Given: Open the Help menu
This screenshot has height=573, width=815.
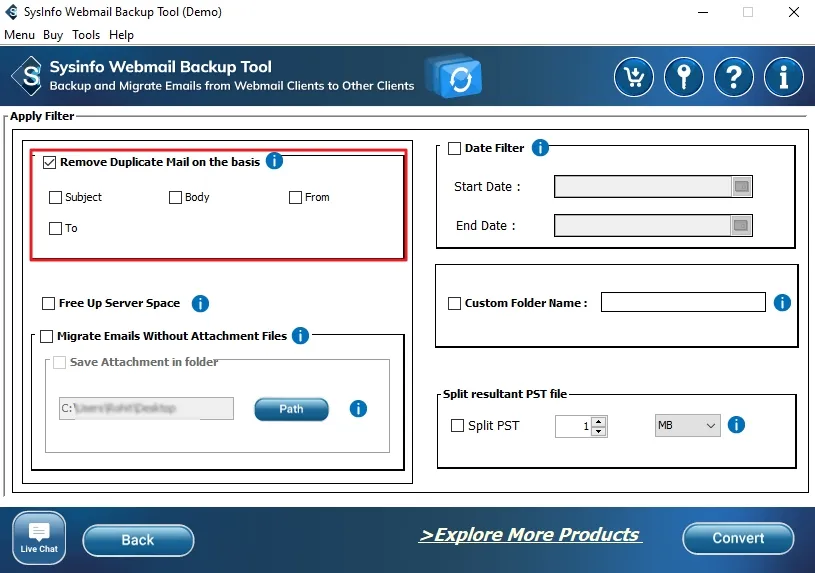Looking at the screenshot, I should point(121,35).
